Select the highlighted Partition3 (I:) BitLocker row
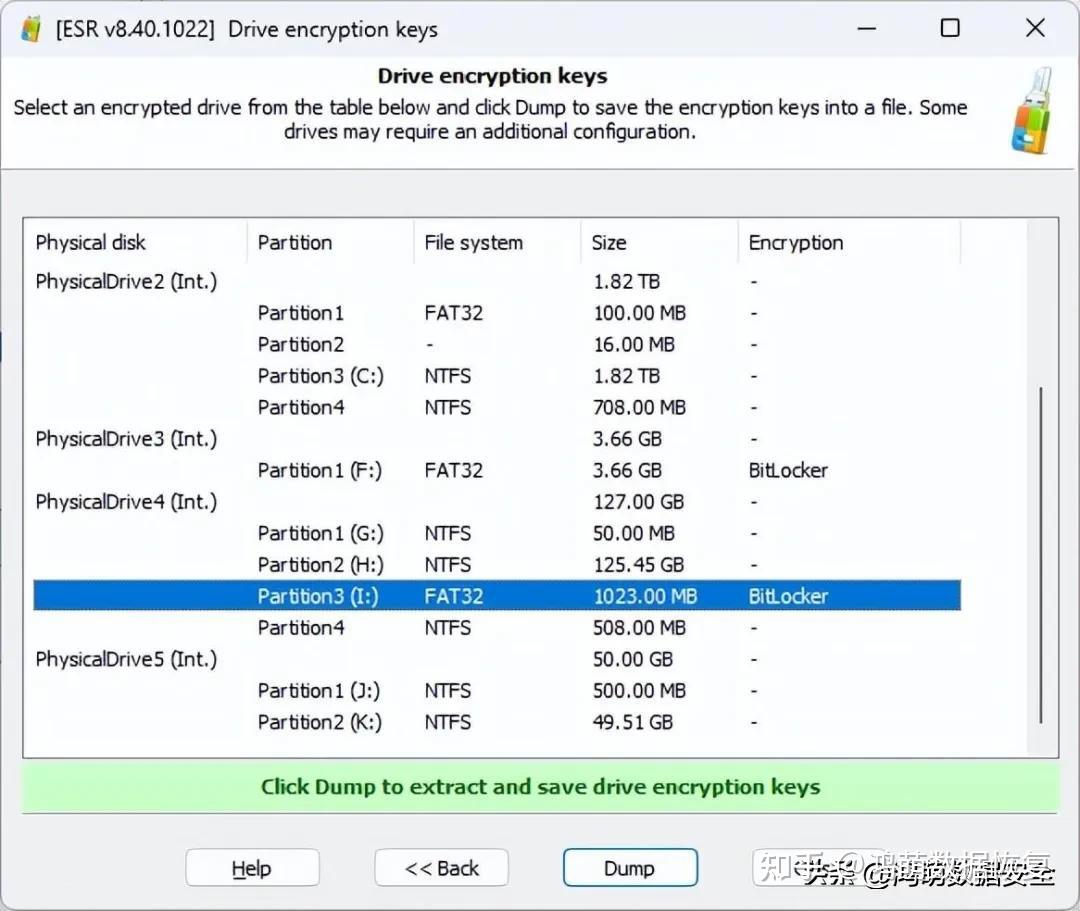 click(x=400, y=595)
